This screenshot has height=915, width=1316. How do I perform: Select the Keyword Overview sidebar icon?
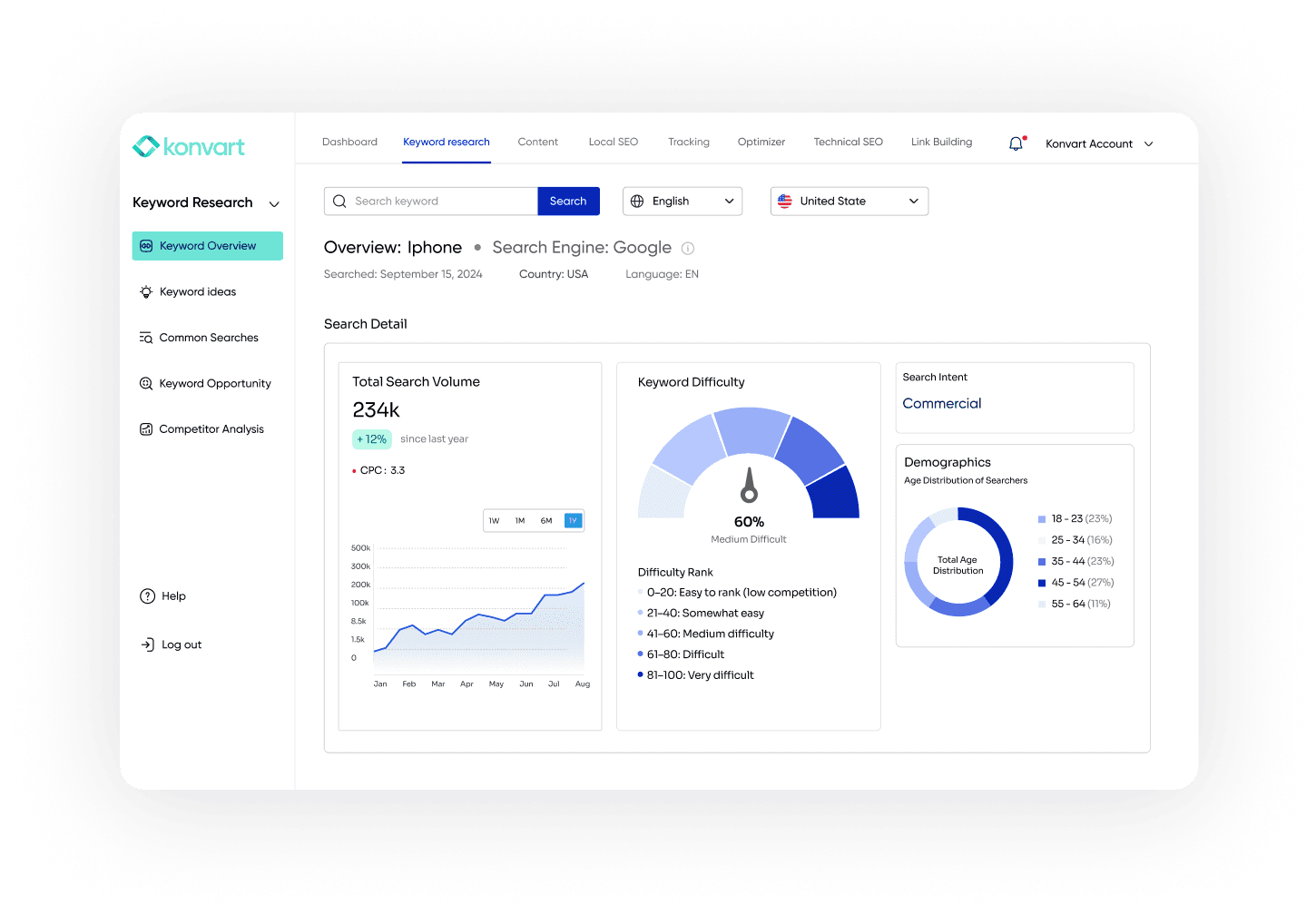(146, 245)
